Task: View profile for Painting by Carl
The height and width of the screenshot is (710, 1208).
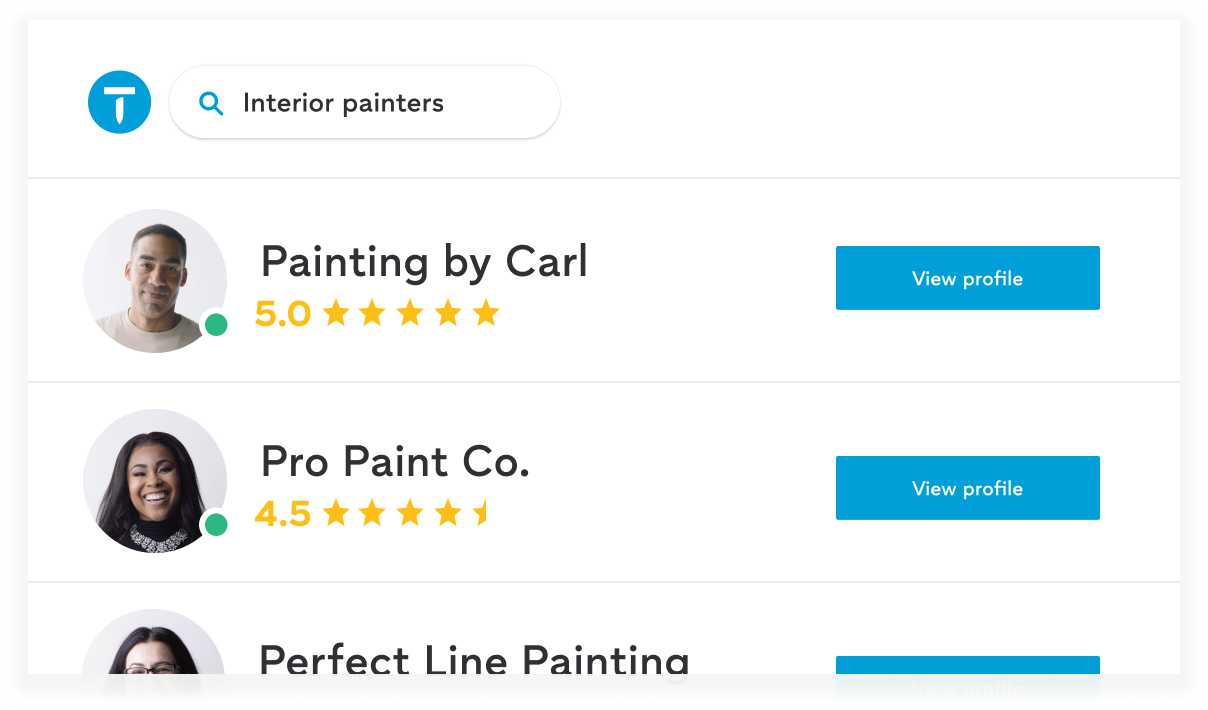Action: [x=967, y=278]
